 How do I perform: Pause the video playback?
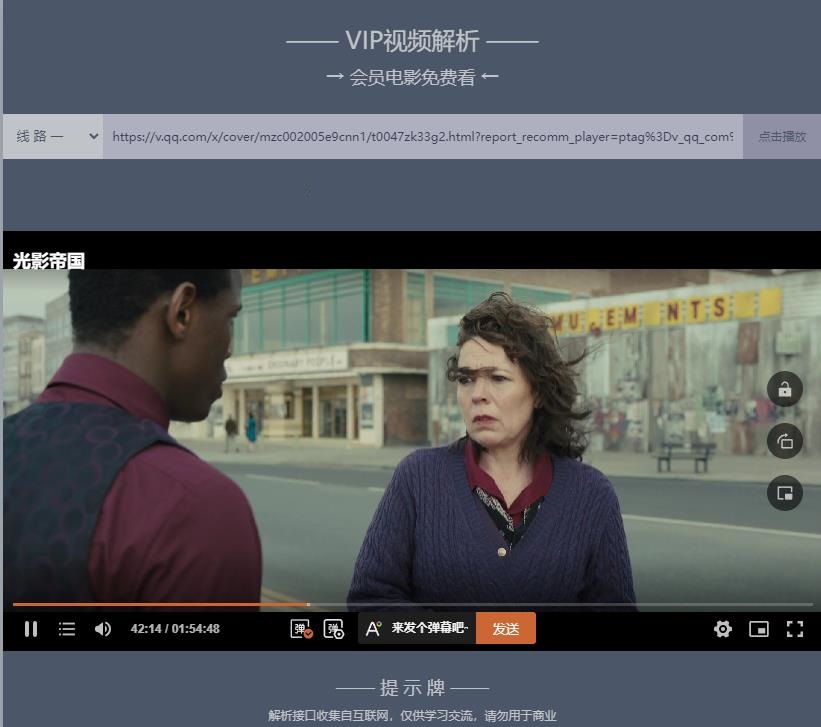point(31,629)
